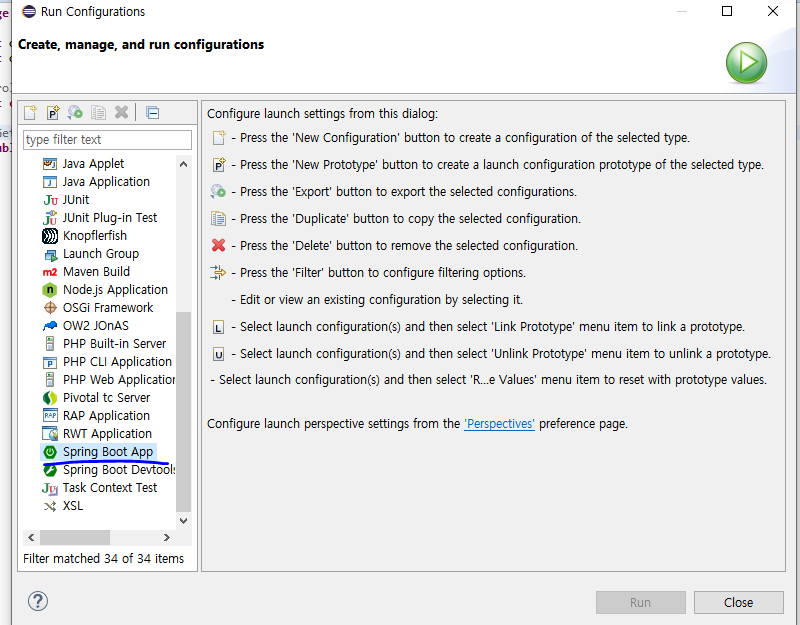Viewport: 800px width, 625px height.
Task: Click the horizontal scroll right arrow
Action: coord(167,538)
